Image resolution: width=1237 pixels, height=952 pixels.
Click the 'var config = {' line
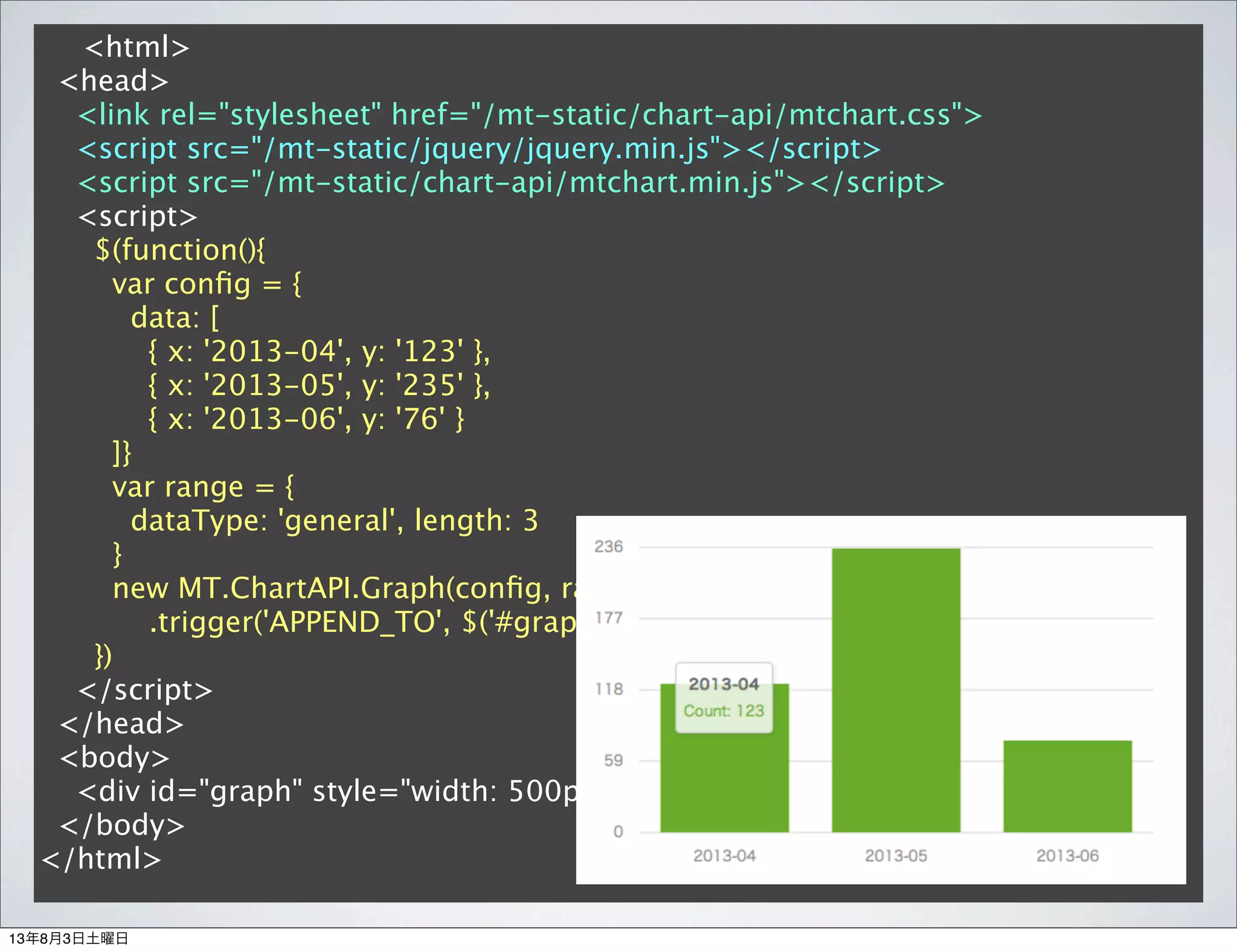coord(207,284)
